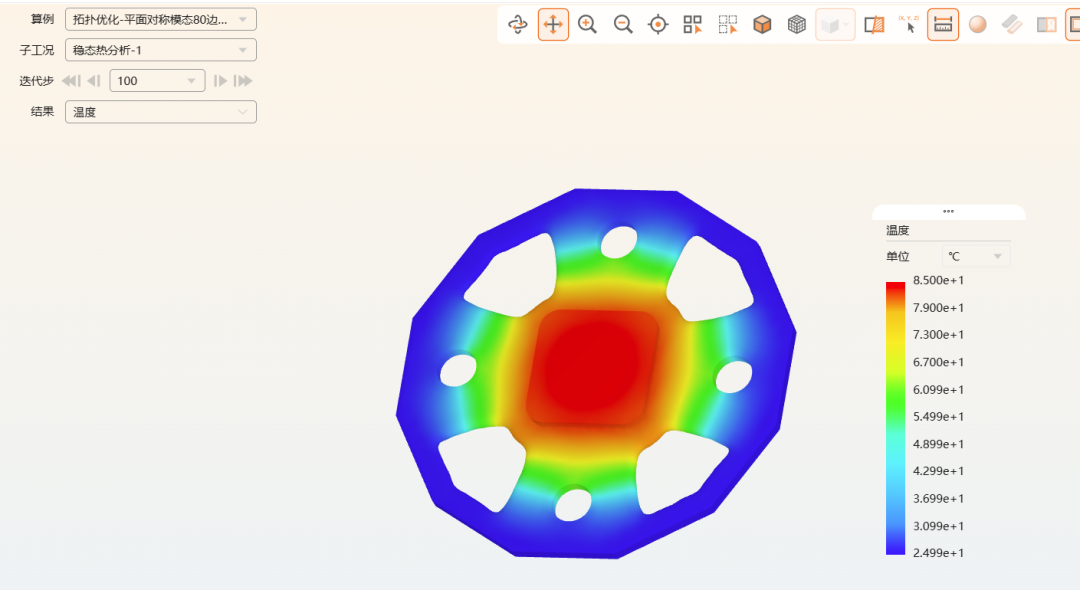Switch to wireframe mesh cube display

pos(797,25)
